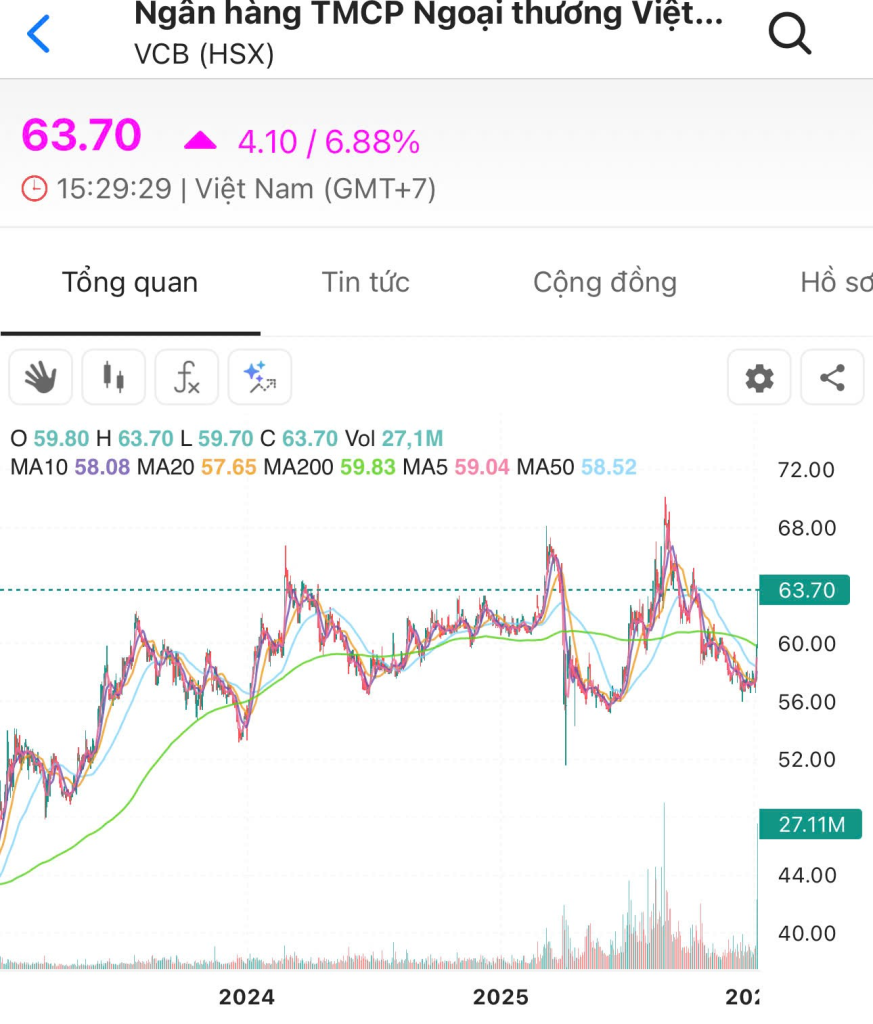873x1024 pixels.
Task: Select the hand pan tool
Action: pos(40,377)
